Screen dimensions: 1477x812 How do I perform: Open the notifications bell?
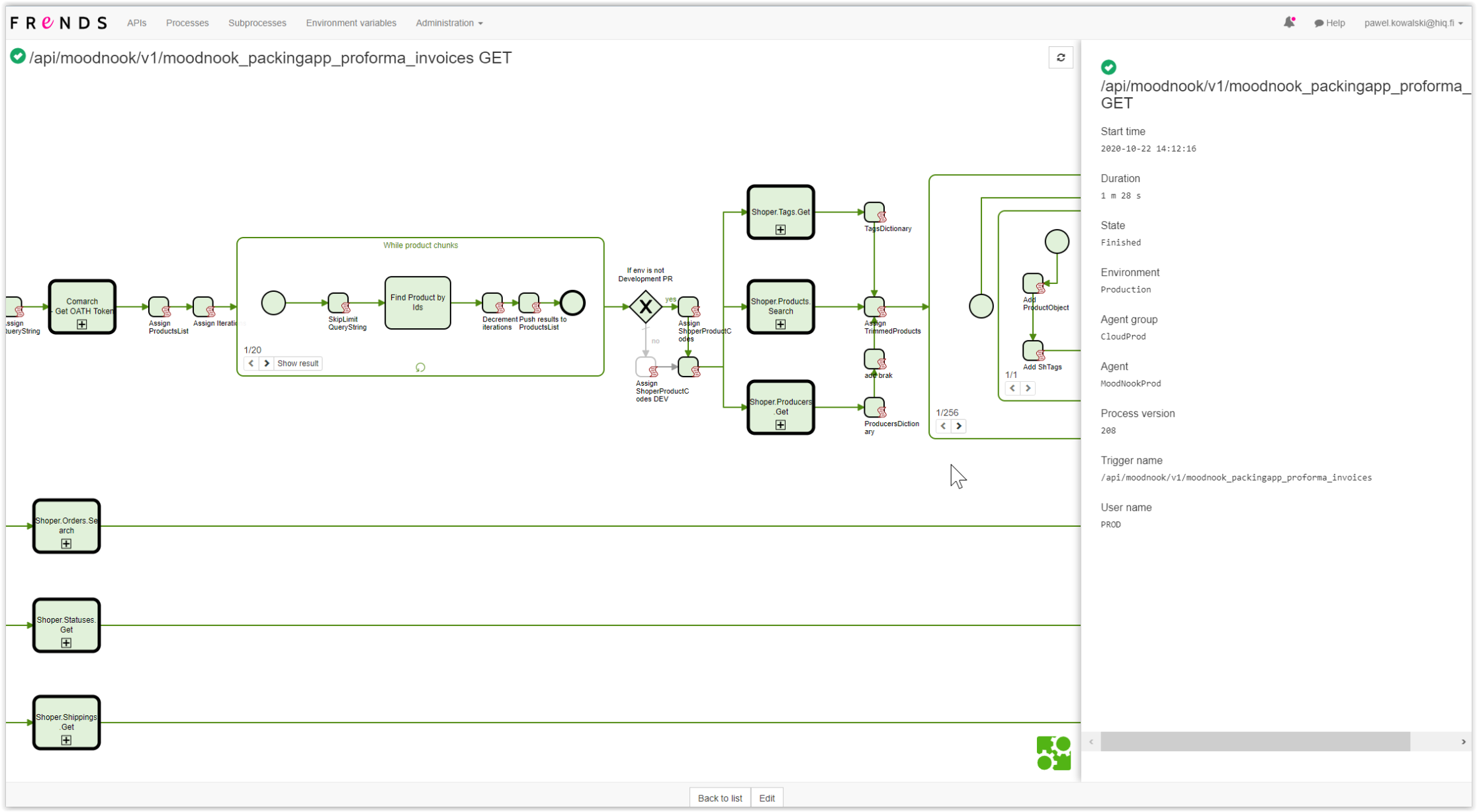(1288, 23)
